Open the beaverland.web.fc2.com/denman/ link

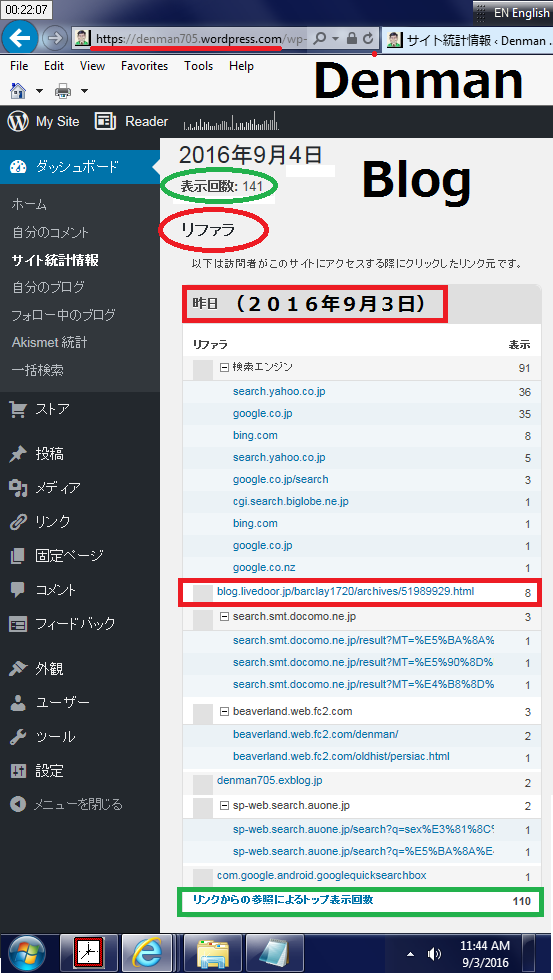pos(316,734)
